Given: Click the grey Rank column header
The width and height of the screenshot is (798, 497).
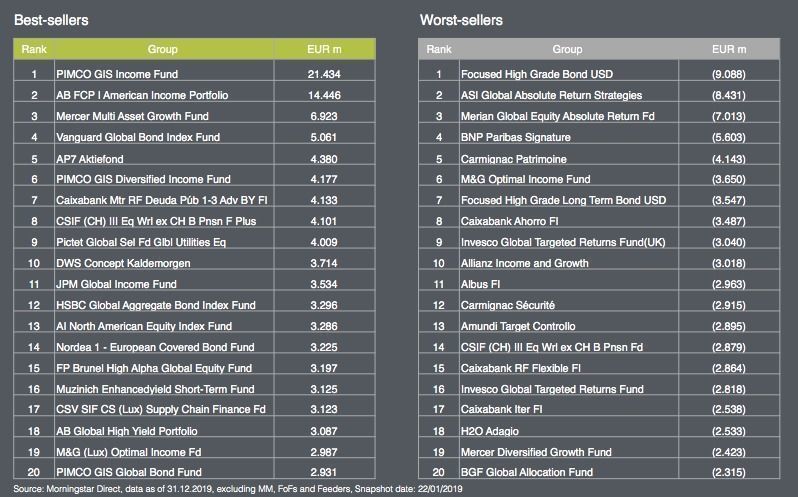Looking at the screenshot, I should tap(439, 49).
